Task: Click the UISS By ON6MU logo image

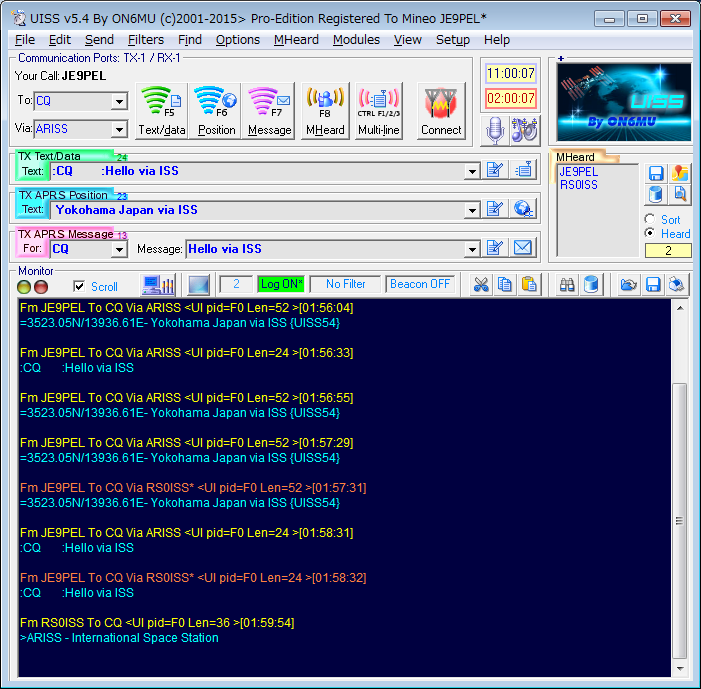Action: (x=624, y=102)
